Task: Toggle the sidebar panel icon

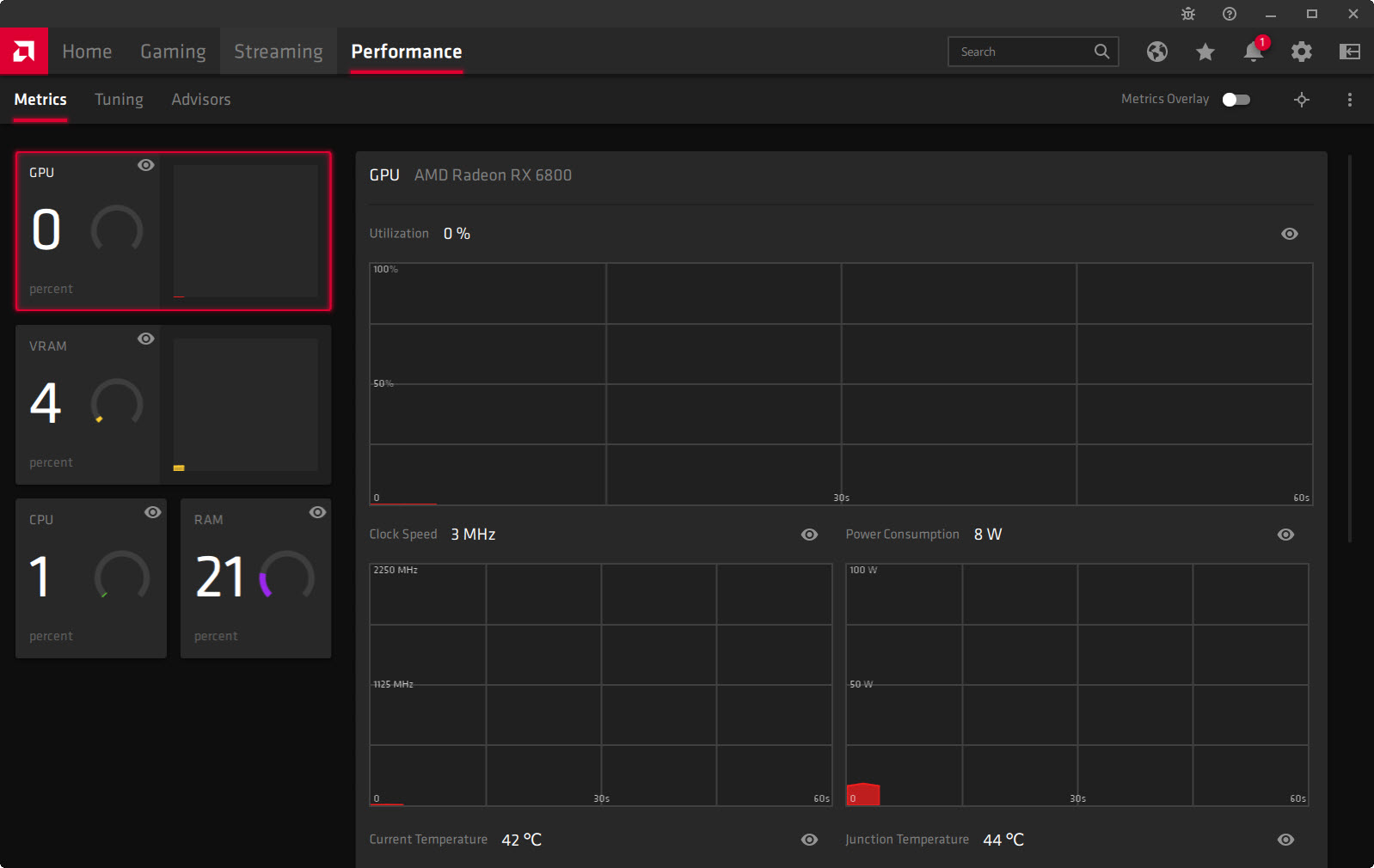Action: point(1349,52)
